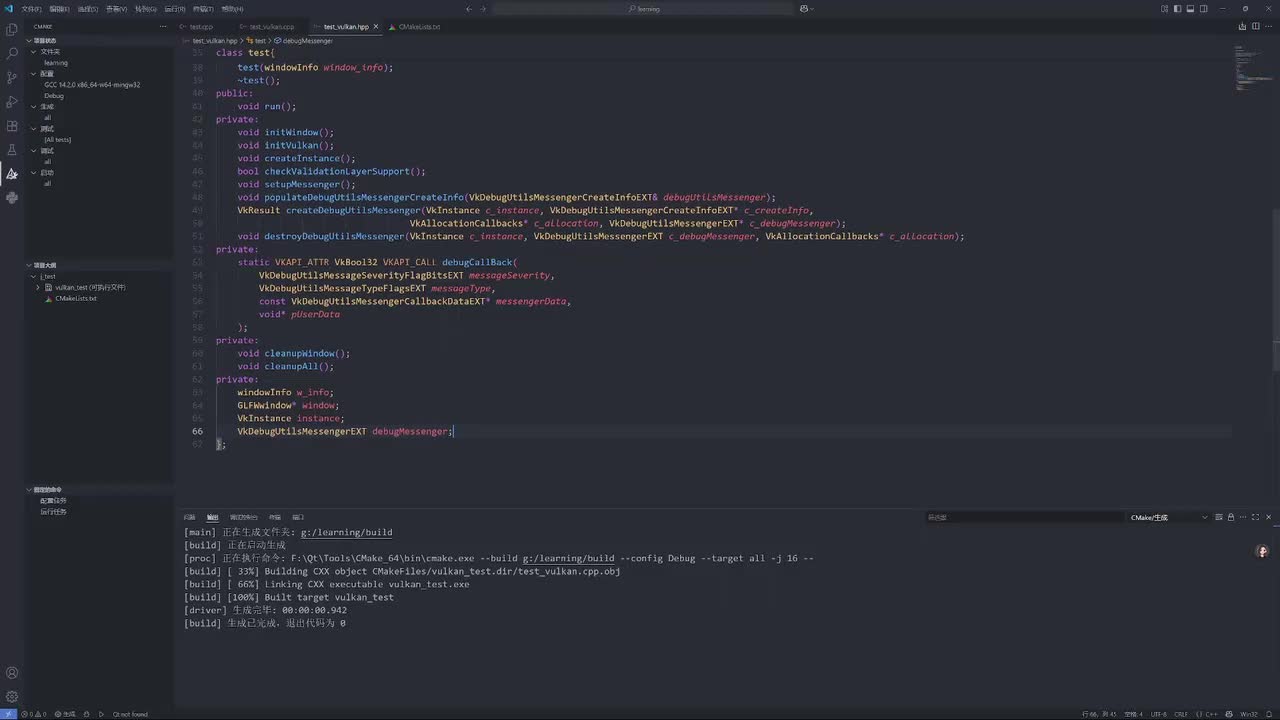Viewport: 1280px width, 720px height.
Task: Switch to the test_vulkan.cpp tab
Action: click(x=271, y=27)
